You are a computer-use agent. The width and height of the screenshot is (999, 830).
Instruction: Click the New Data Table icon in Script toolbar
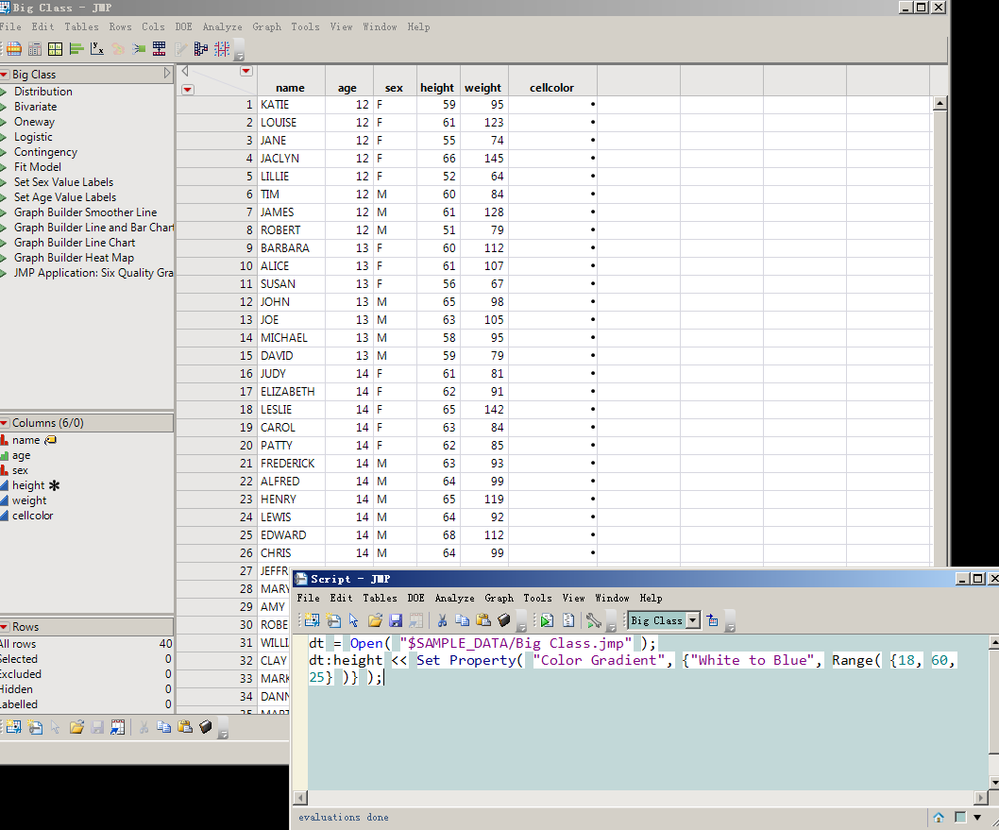tap(312, 621)
